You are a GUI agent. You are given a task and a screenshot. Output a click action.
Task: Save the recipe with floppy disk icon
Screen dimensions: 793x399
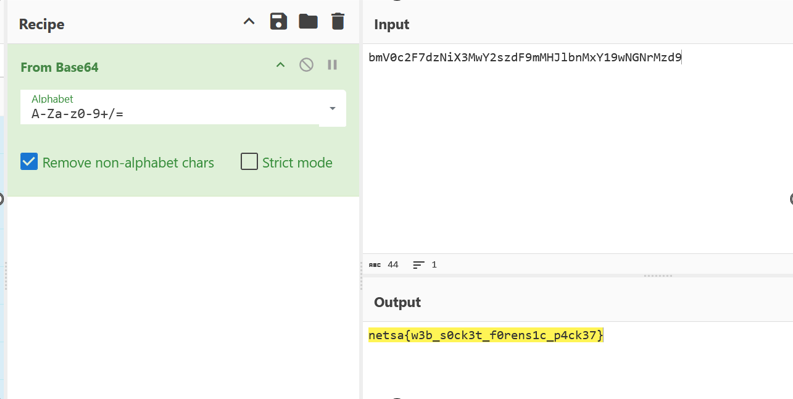(x=279, y=22)
